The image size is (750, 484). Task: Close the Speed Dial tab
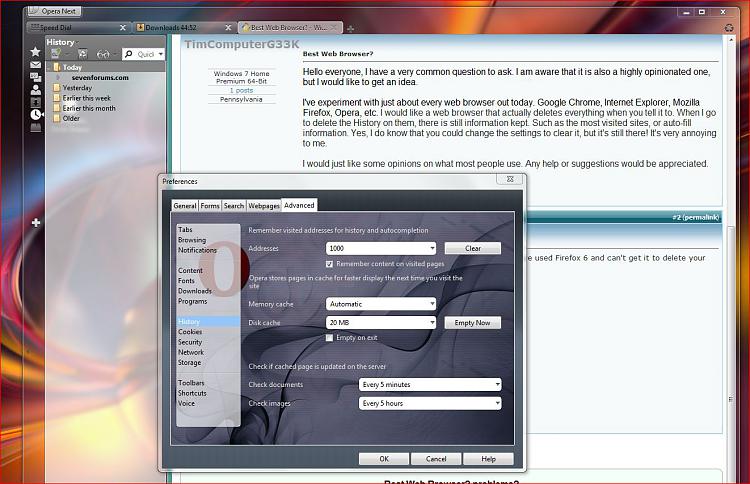(122, 28)
